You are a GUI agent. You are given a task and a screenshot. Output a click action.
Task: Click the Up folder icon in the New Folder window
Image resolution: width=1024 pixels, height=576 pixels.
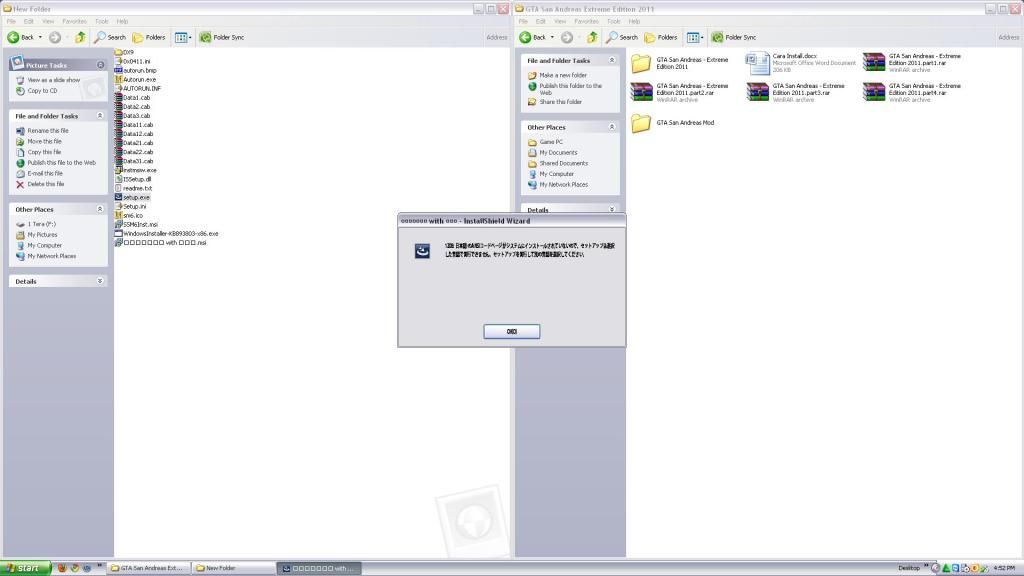pyautogui.click(x=80, y=37)
